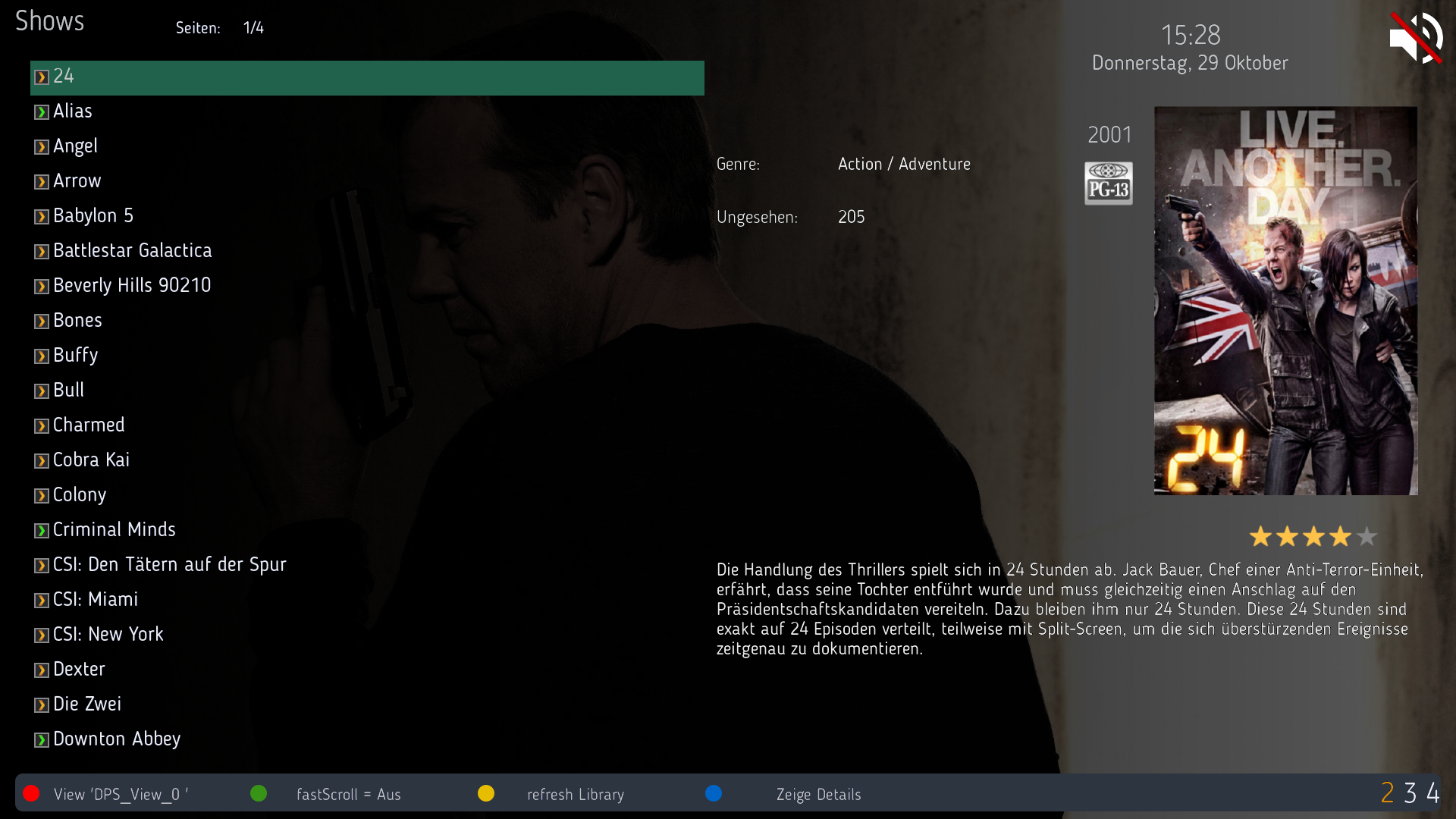The height and width of the screenshot is (819, 1456).
Task: Click the arrow icon beside Criminal Minds
Action: pyautogui.click(x=42, y=531)
